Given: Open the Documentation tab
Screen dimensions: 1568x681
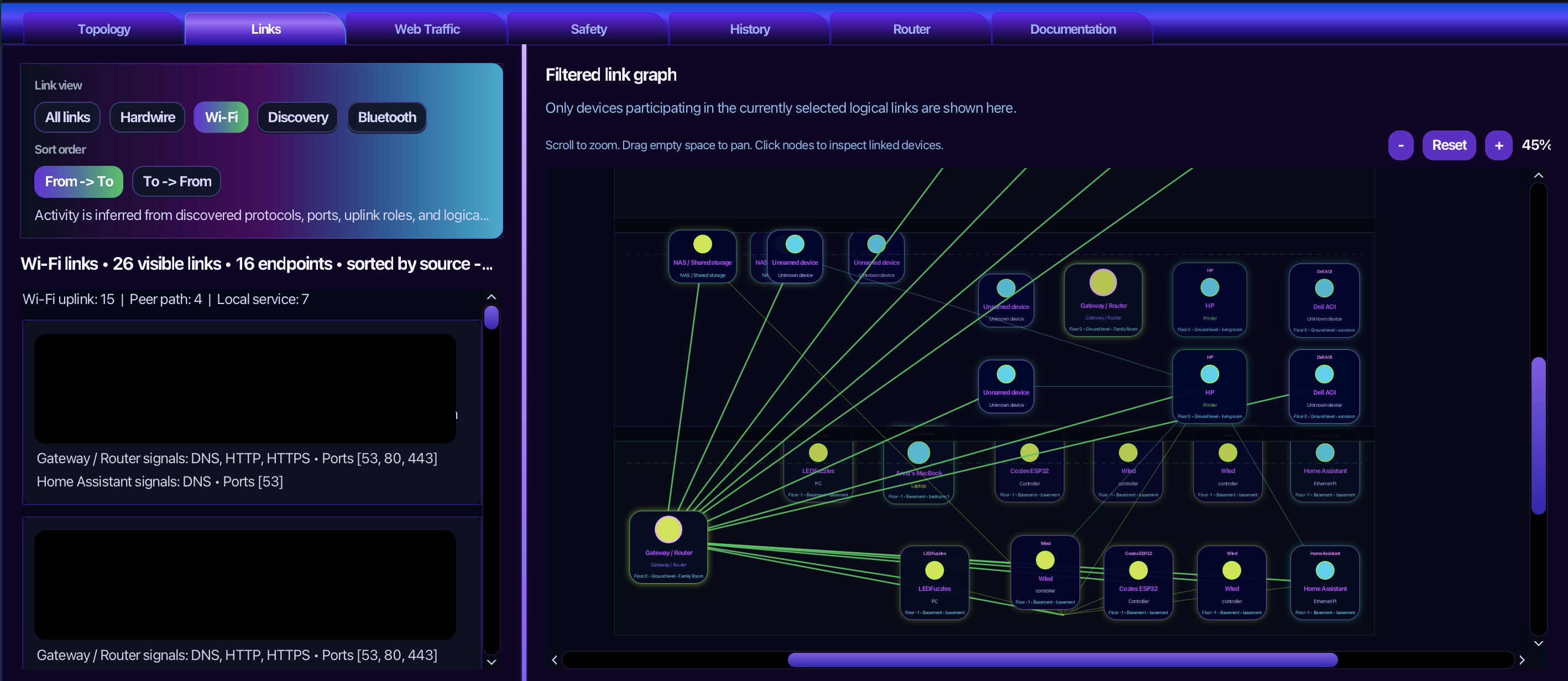Looking at the screenshot, I should pos(1073,29).
